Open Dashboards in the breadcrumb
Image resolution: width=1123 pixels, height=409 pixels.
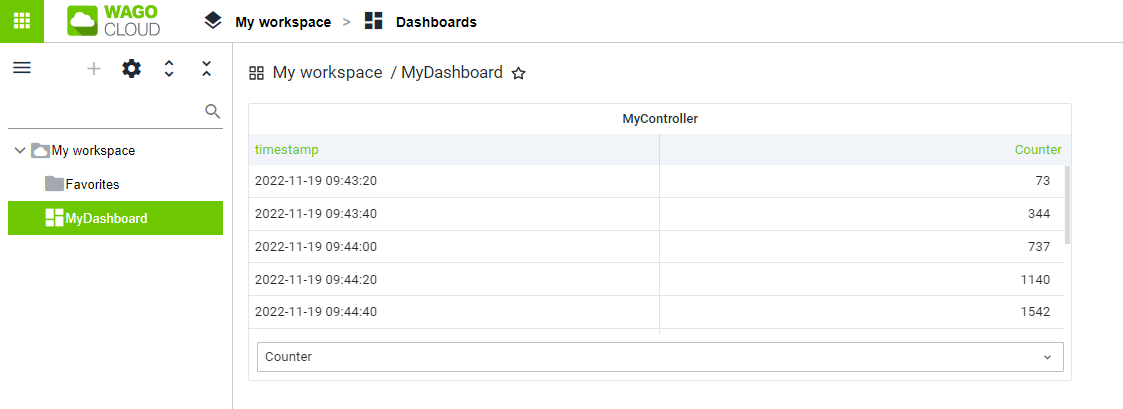pyautogui.click(x=436, y=22)
